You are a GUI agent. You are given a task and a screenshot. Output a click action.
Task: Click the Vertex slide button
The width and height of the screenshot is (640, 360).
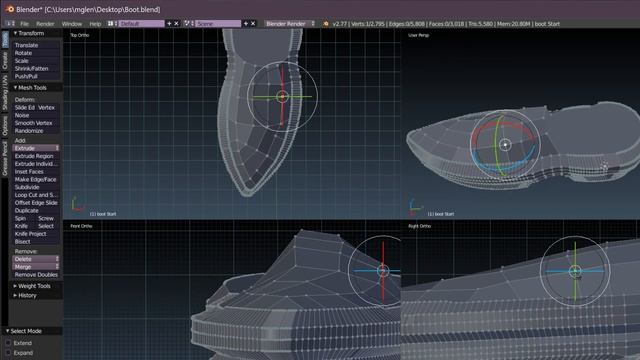(48, 107)
